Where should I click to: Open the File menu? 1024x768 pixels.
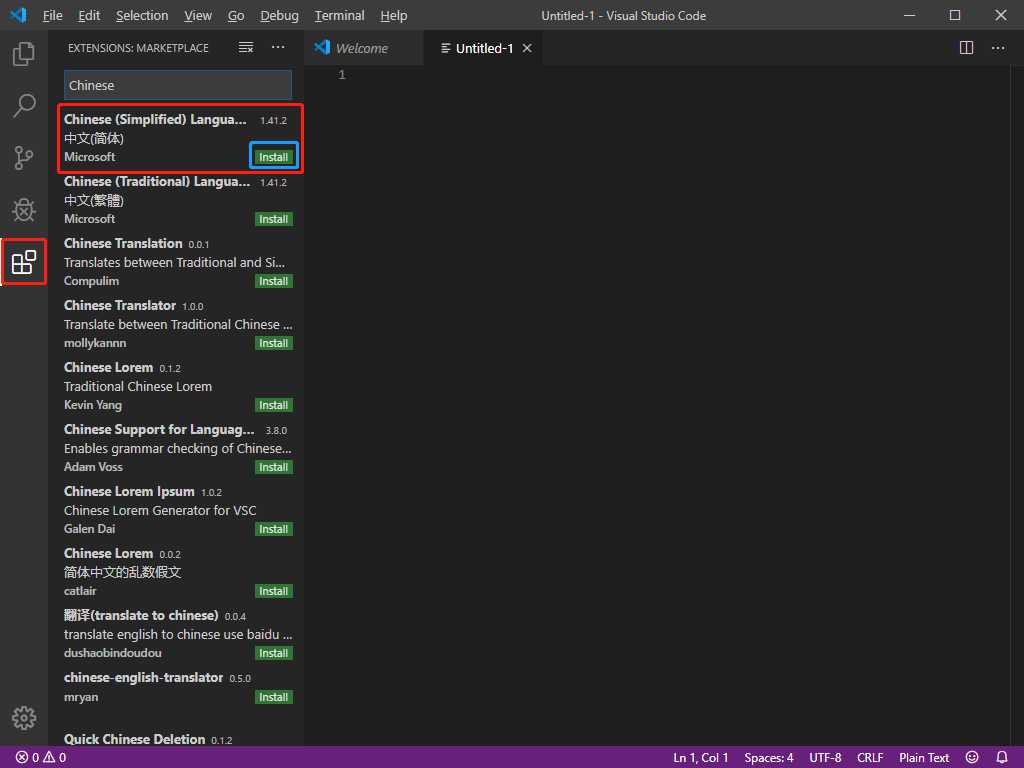click(52, 15)
